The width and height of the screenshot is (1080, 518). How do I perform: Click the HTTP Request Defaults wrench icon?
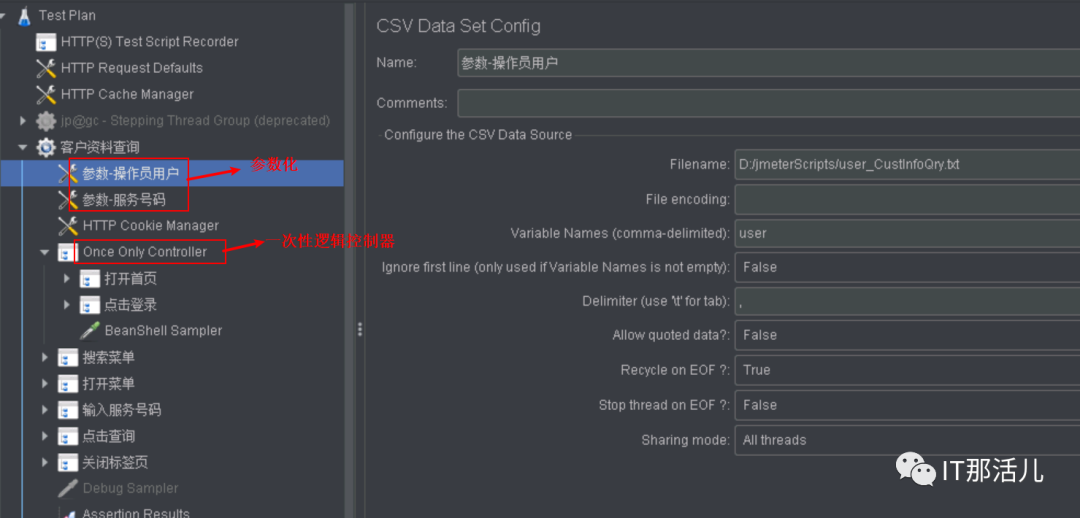pyautogui.click(x=46, y=68)
